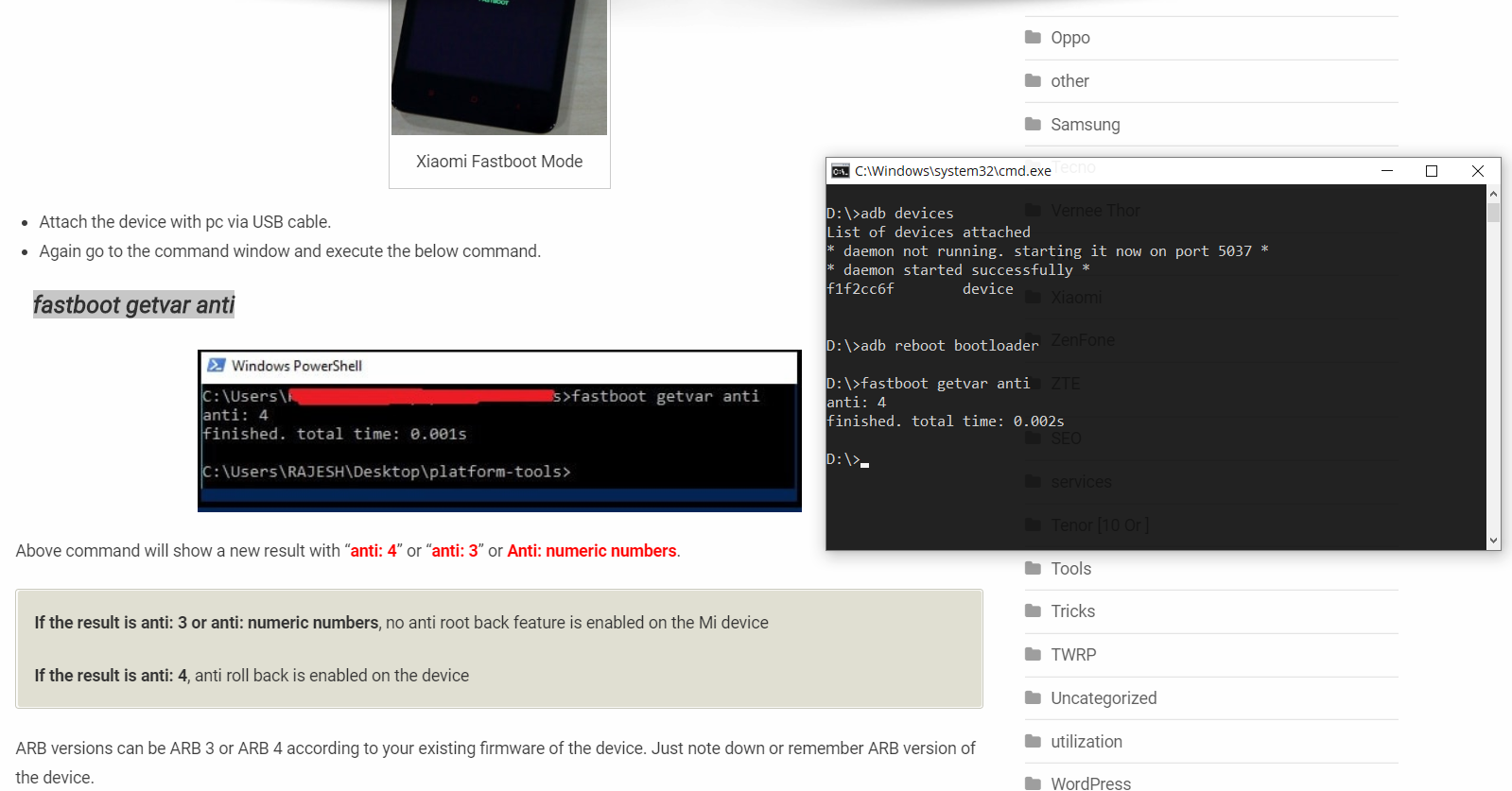
Task: Click the red 'anti: 4' text
Action: (x=374, y=551)
